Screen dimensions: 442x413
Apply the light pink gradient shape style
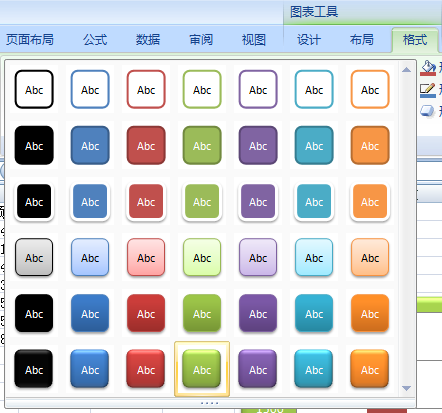pyautogui.click(x=146, y=257)
